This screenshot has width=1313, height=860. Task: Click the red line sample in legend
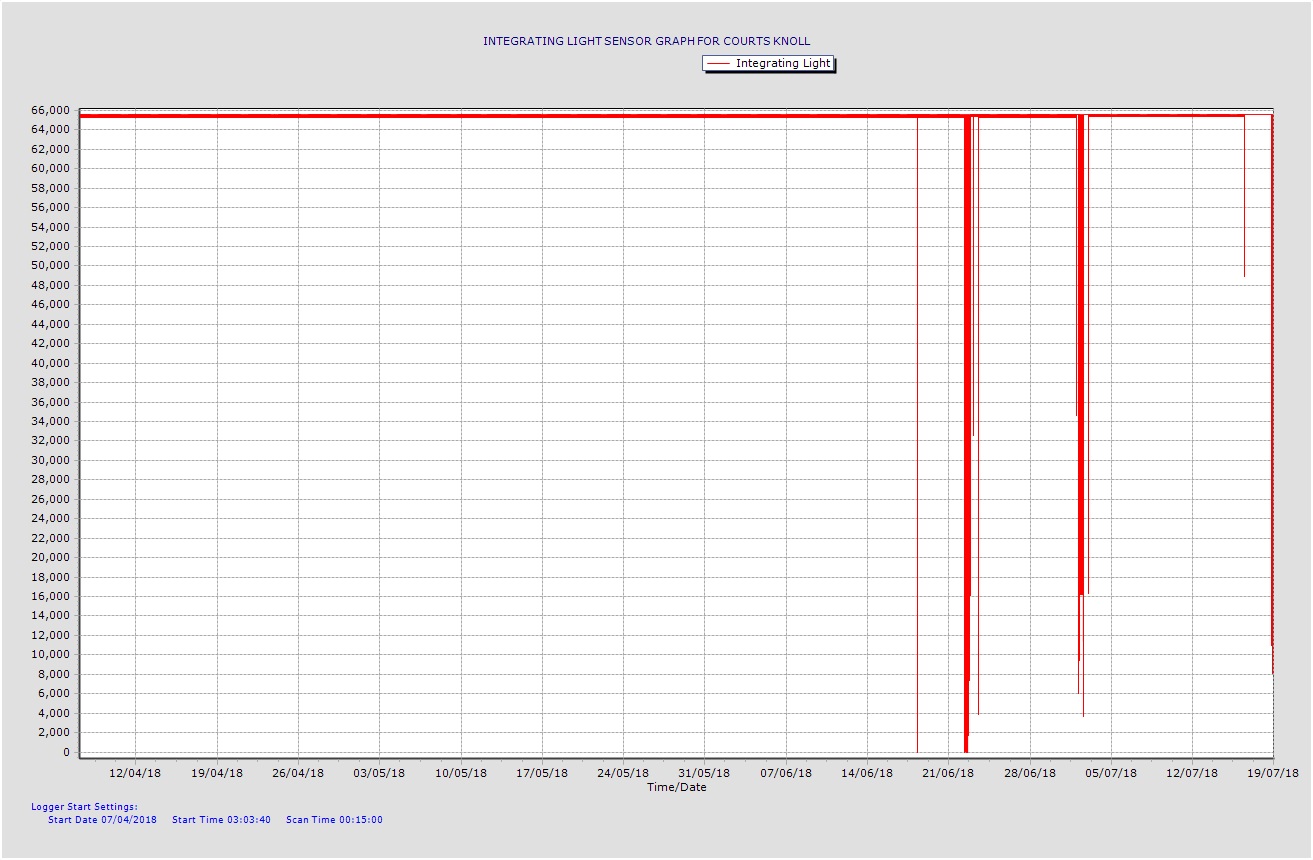718,63
